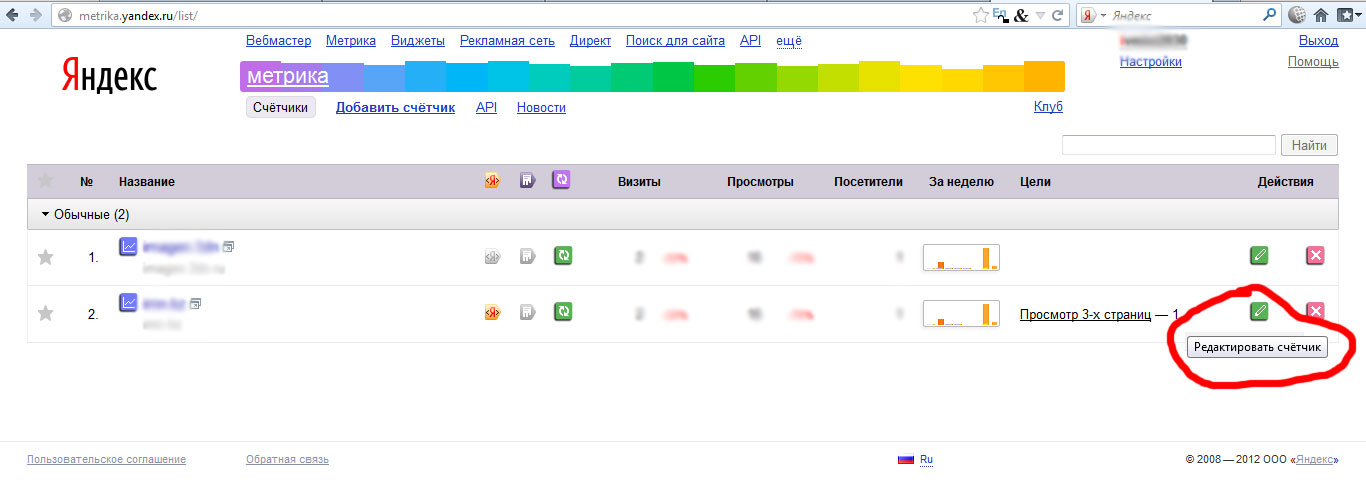The width and height of the screenshot is (1366, 491).
Task: Click the magnifier in browser search box
Action: [x=1270, y=15]
